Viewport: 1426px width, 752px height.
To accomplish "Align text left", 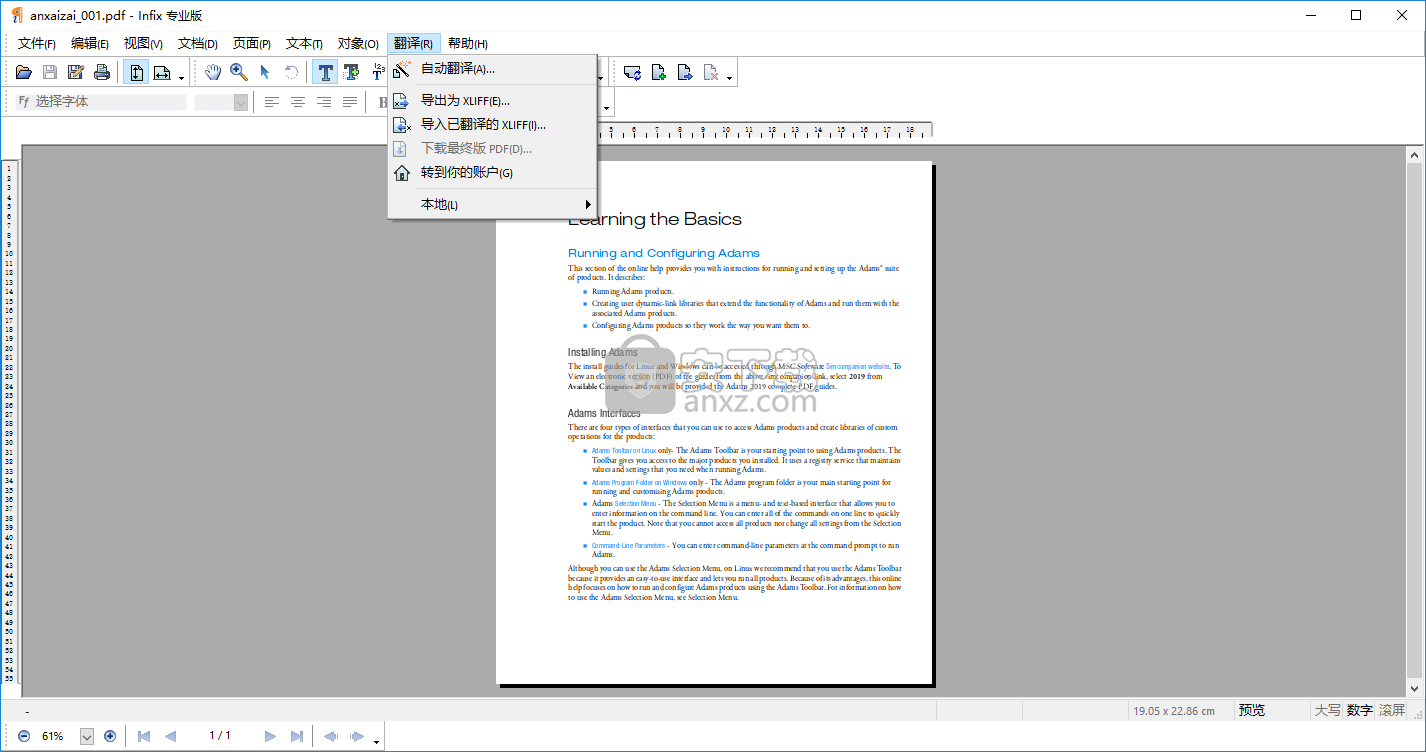I will click(x=272, y=102).
